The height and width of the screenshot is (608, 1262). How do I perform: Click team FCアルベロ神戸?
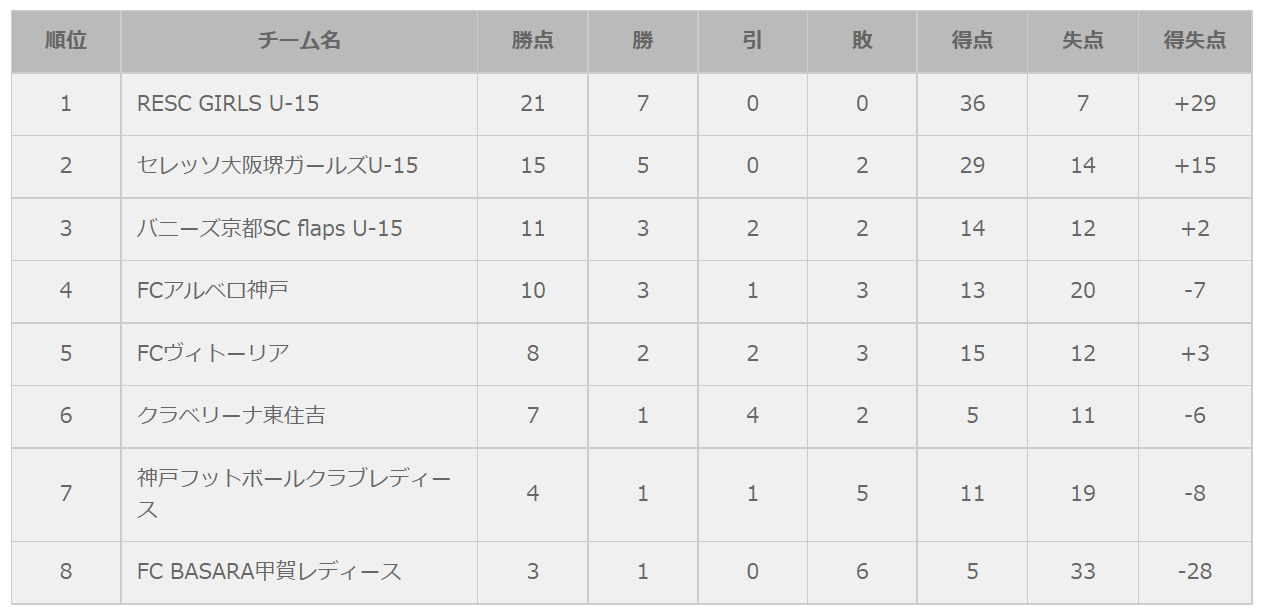click(213, 290)
